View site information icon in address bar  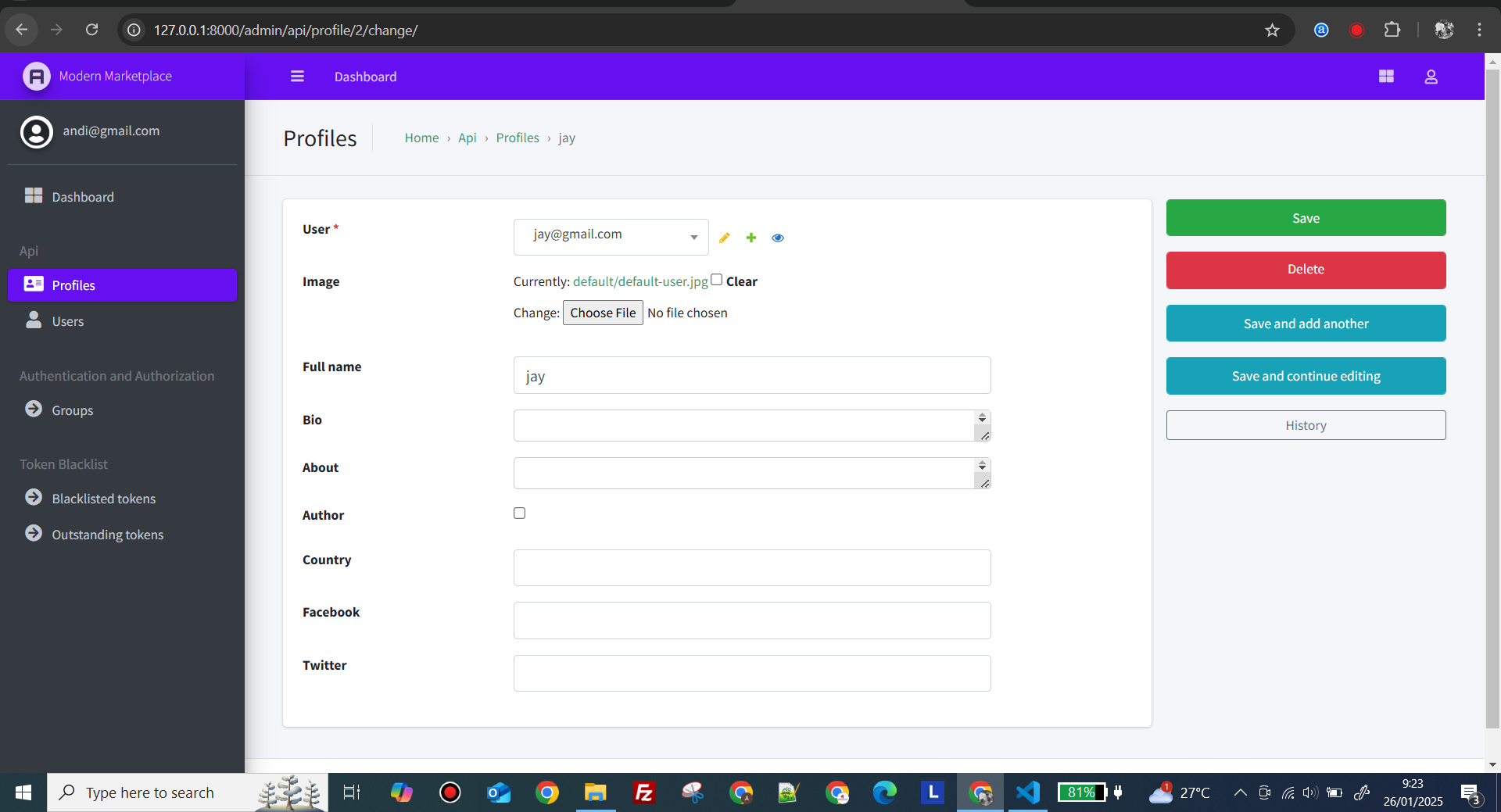[134, 30]
